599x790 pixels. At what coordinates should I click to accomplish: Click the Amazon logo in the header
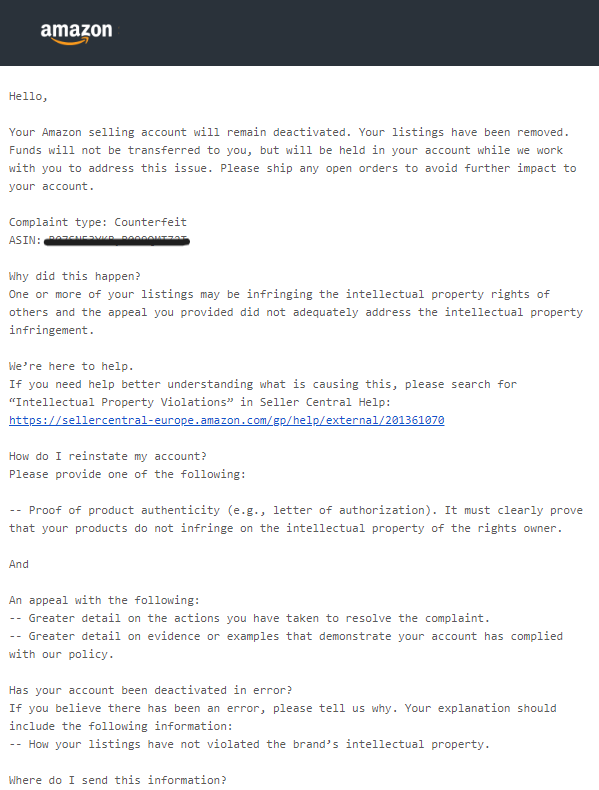point(77,33)
